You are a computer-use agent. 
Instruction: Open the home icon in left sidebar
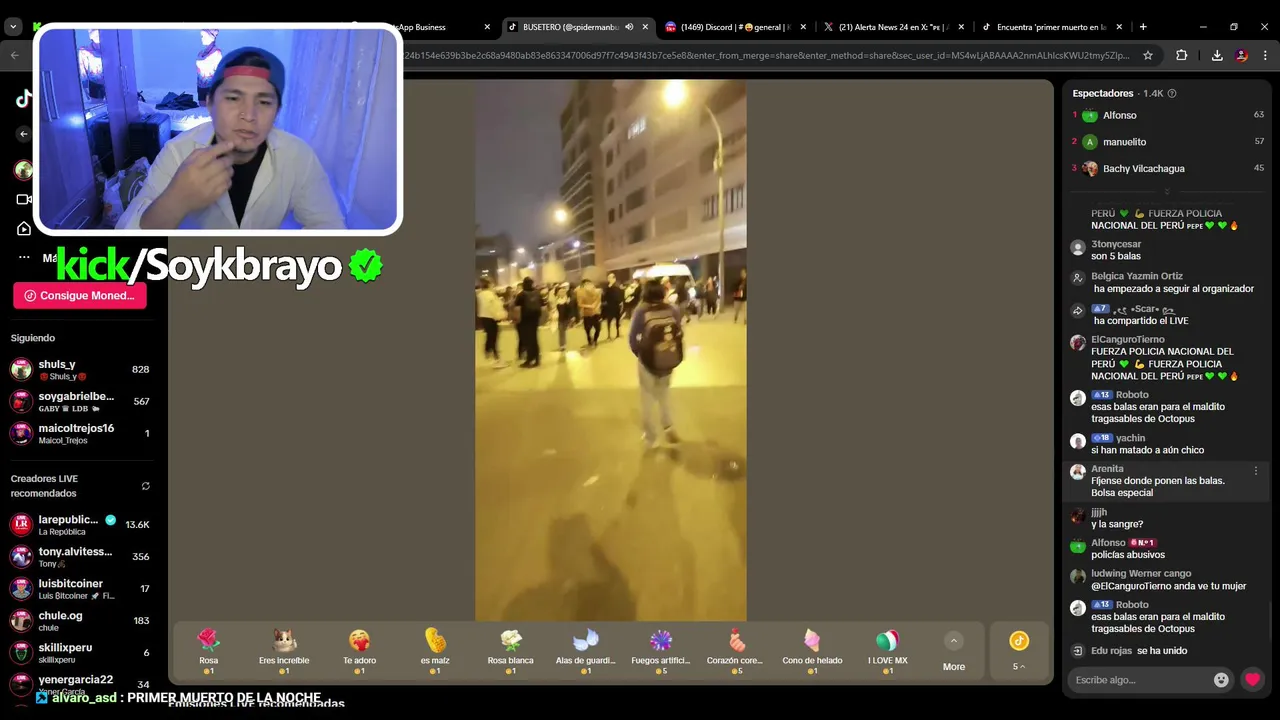pyautogui.click(x=24, y=229)
